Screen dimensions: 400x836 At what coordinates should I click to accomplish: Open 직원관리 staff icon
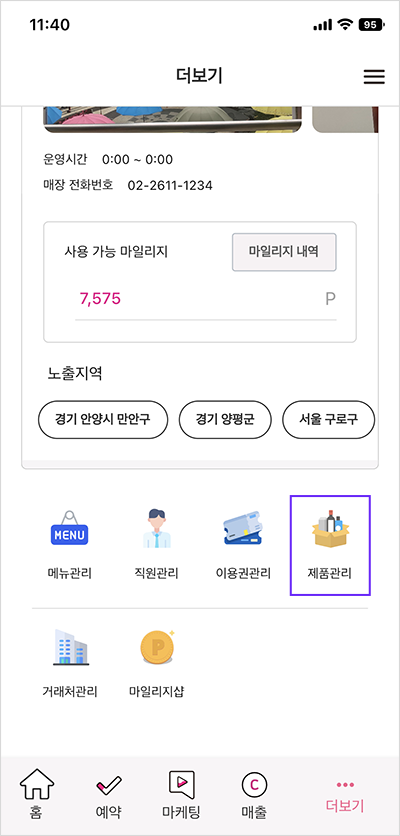pos(156,528)
